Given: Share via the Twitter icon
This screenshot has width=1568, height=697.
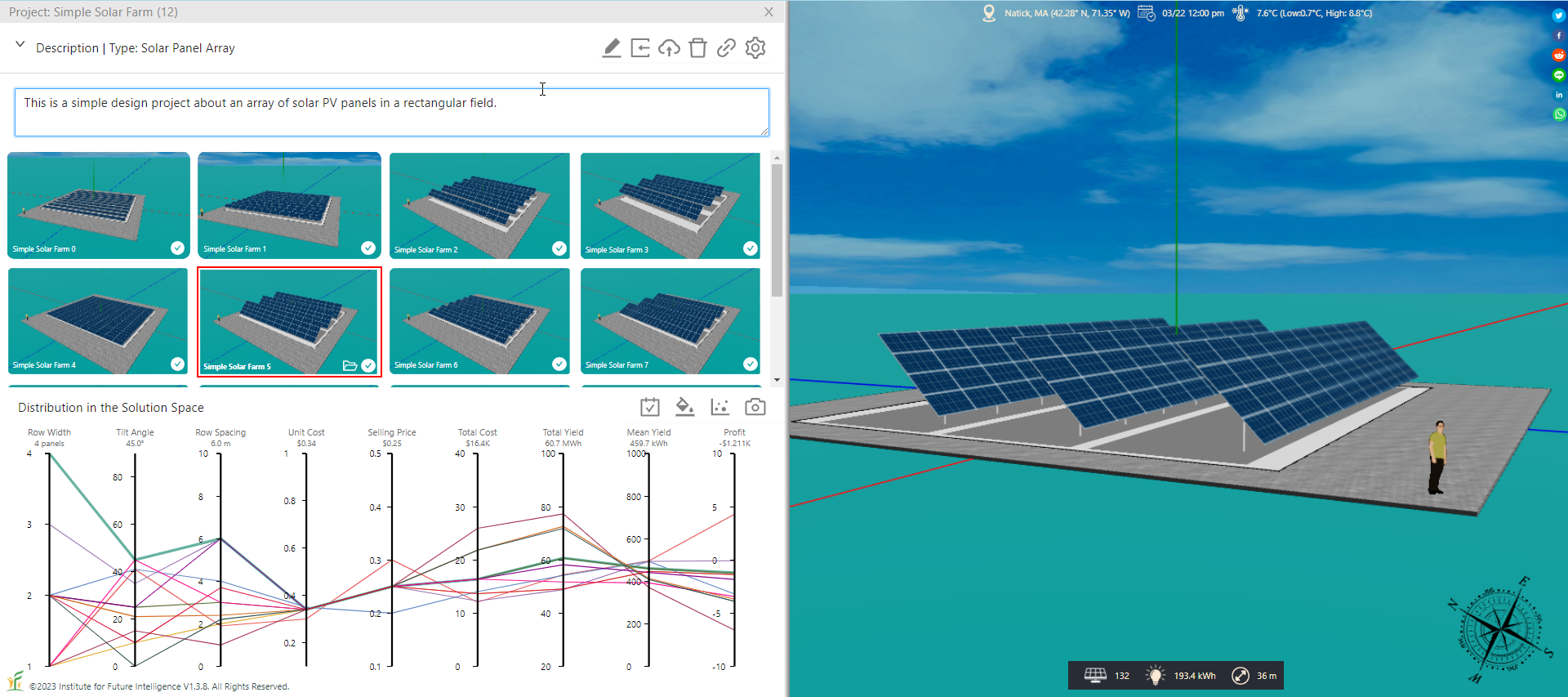Looking at the screenshot, I should tap(1558, 16).
